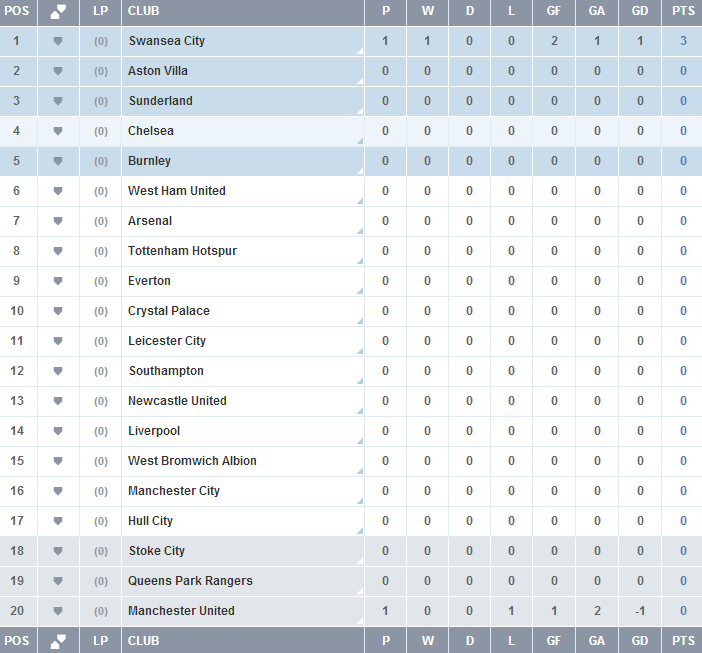The width and height of the screenshot is (702, 653).
Task: Click the position indicator icon for Arsenal
Action: 58,221
